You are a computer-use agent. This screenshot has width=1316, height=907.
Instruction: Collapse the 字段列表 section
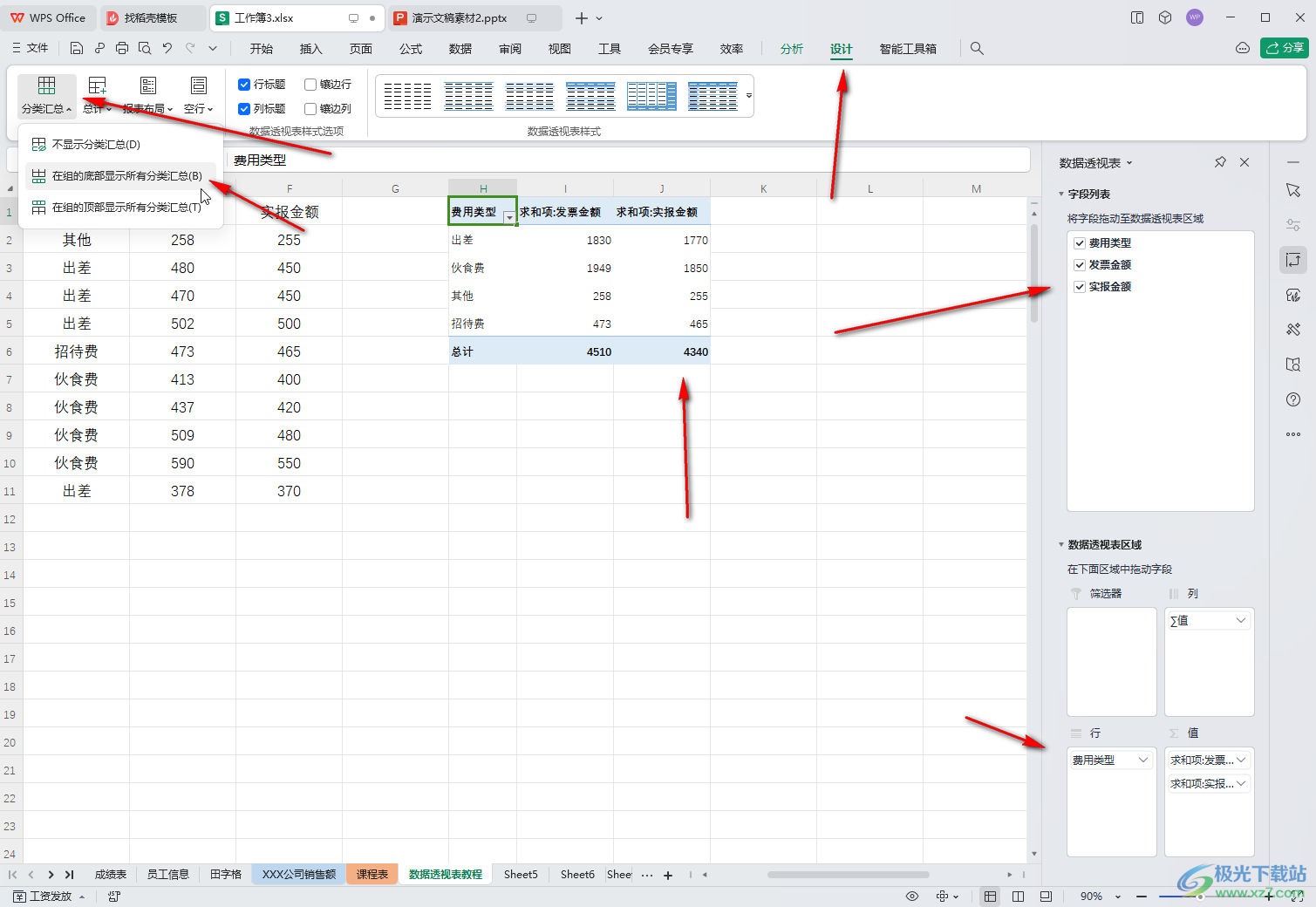1061,194
